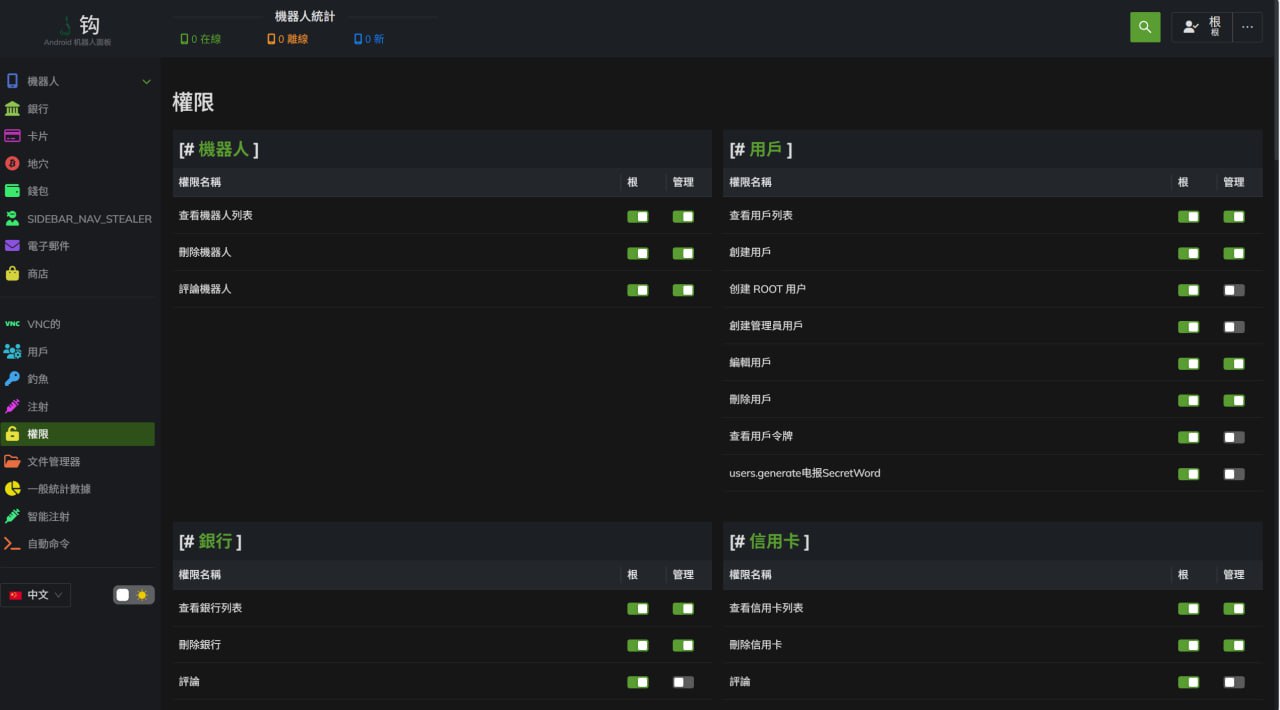Go to the 用戶 menu item

38,352
